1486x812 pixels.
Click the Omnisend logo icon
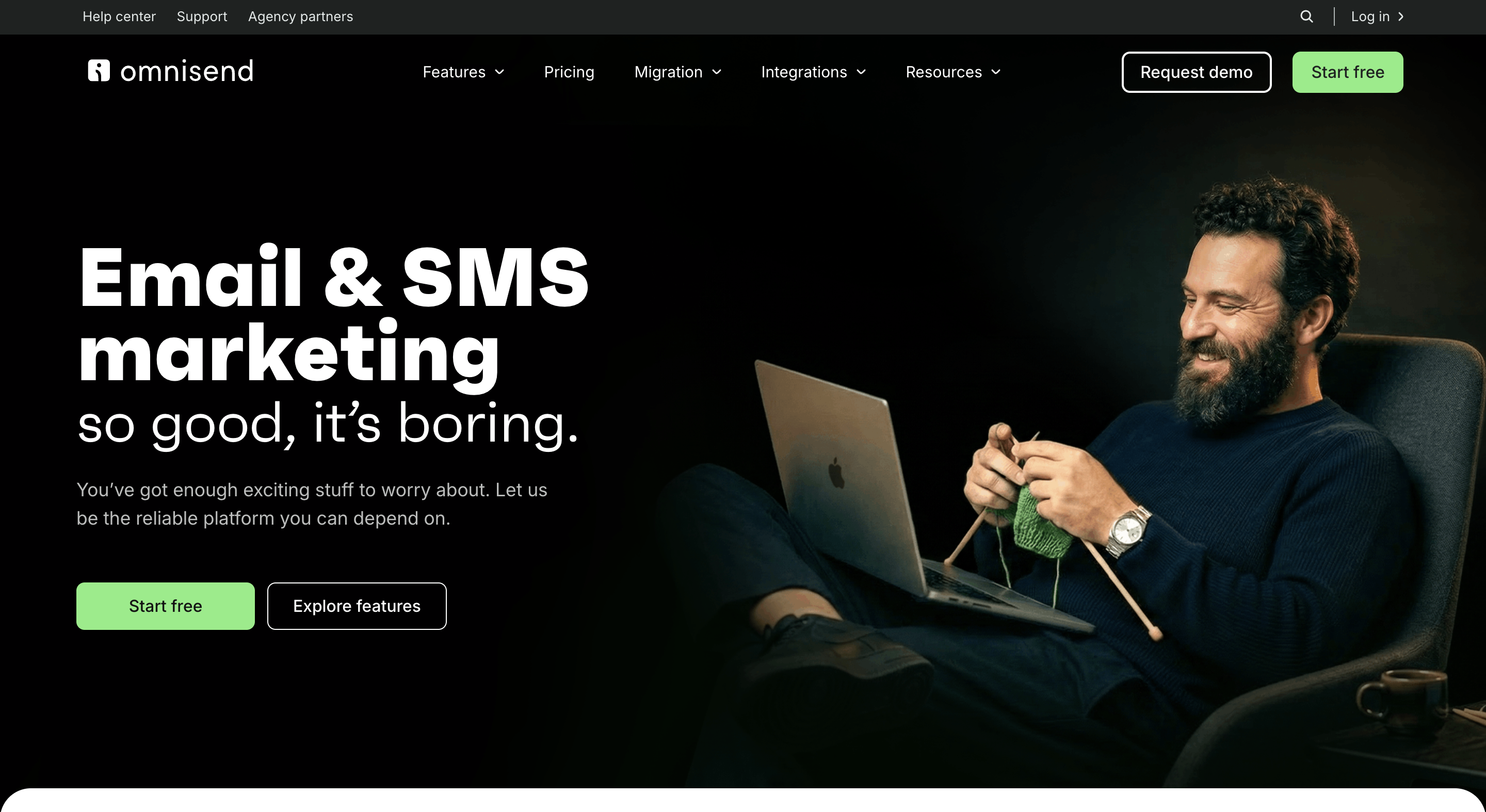99,70
